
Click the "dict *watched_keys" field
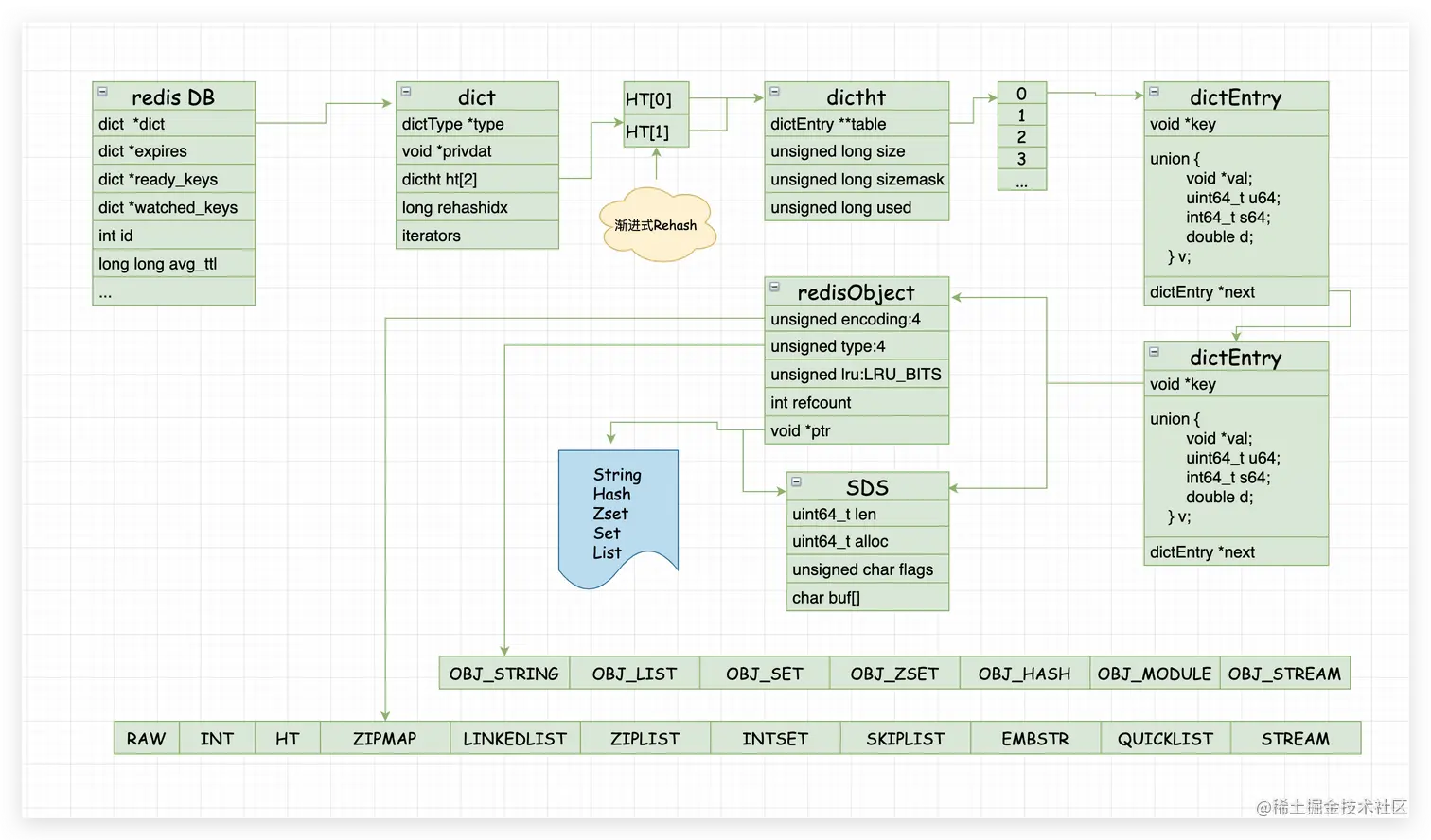pos(174,208)
